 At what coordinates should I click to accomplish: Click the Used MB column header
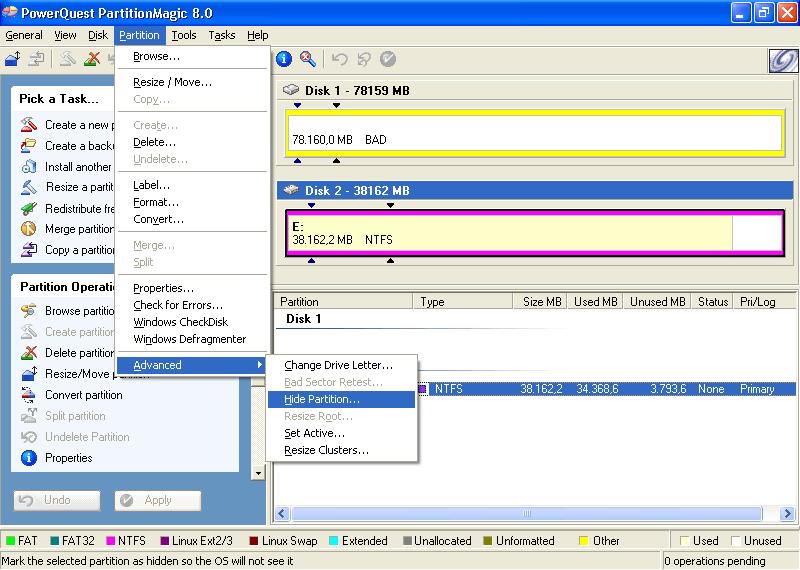[x=595, y=302]
